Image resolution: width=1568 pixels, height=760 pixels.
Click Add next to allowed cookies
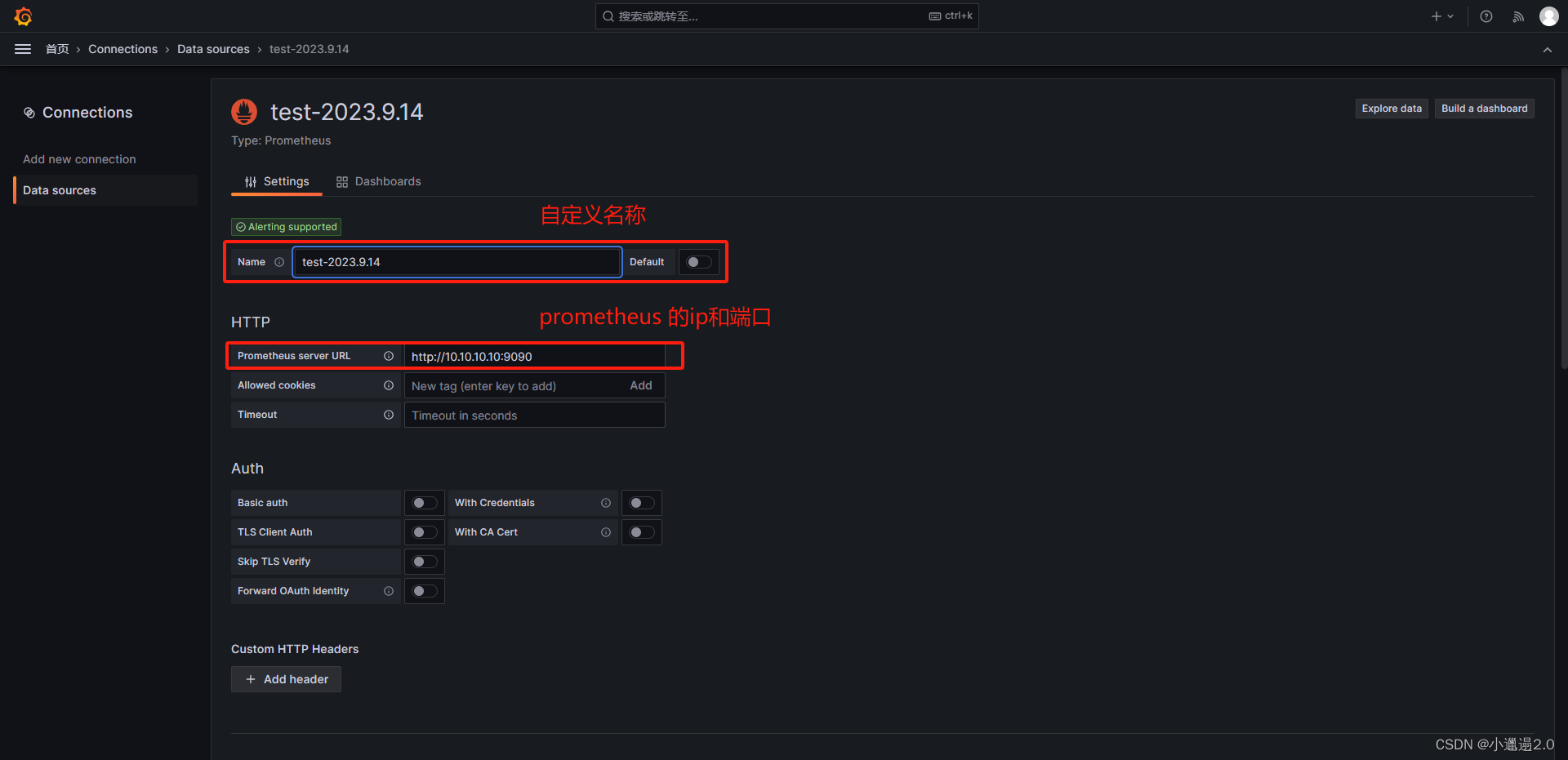coord(641,385)
